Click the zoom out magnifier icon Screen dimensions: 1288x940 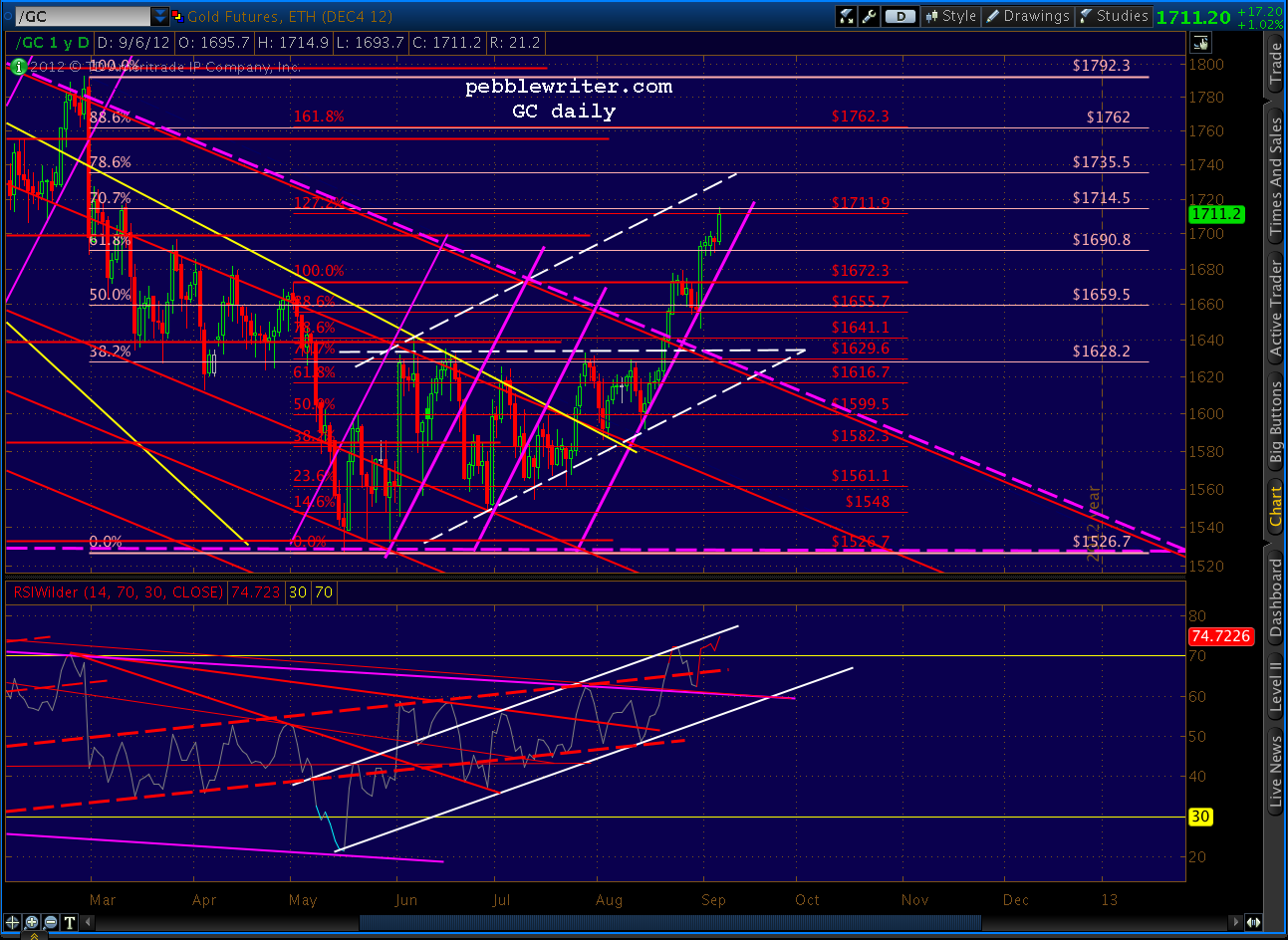point(51,922)
